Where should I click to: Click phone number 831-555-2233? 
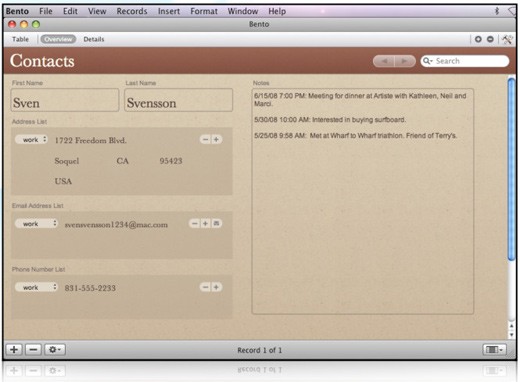click(x=90, y=288)
